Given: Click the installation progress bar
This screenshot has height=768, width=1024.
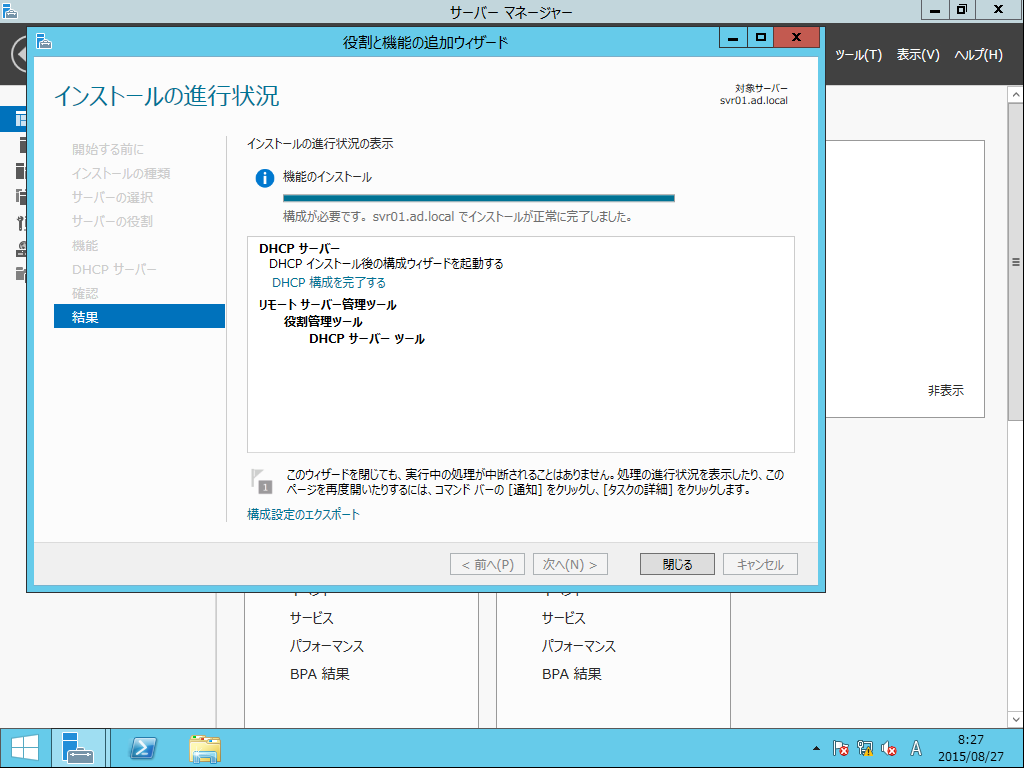Looking at the screenshot, I should [479, 198].
